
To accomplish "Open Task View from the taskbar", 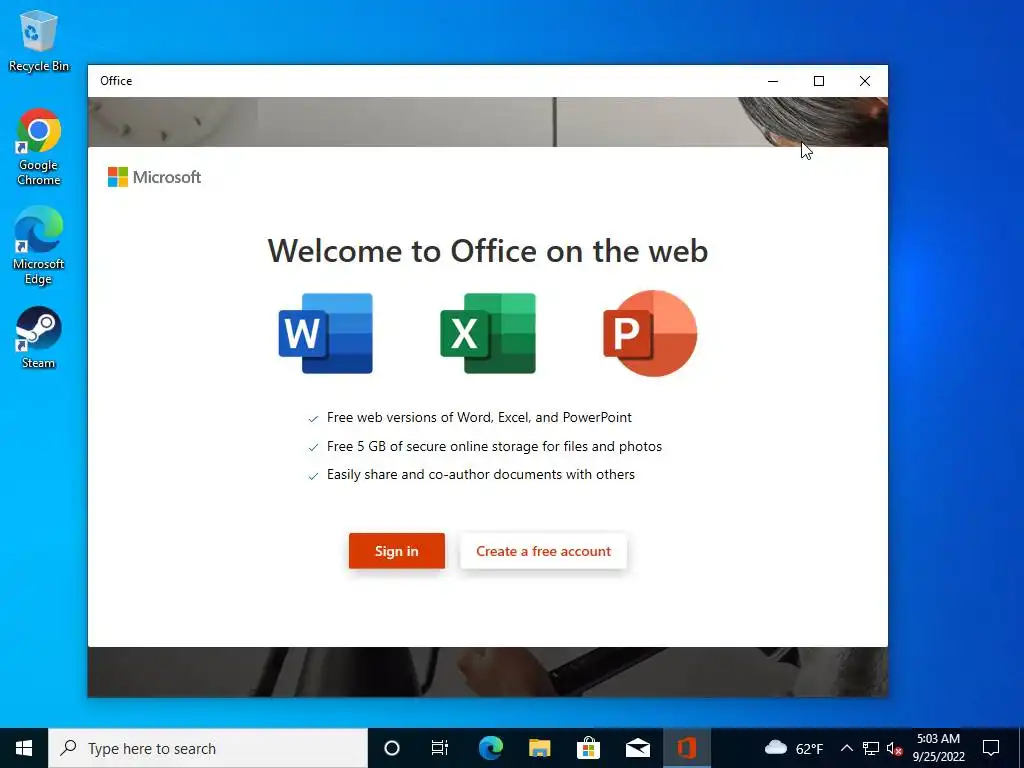I will pos(440,748).
